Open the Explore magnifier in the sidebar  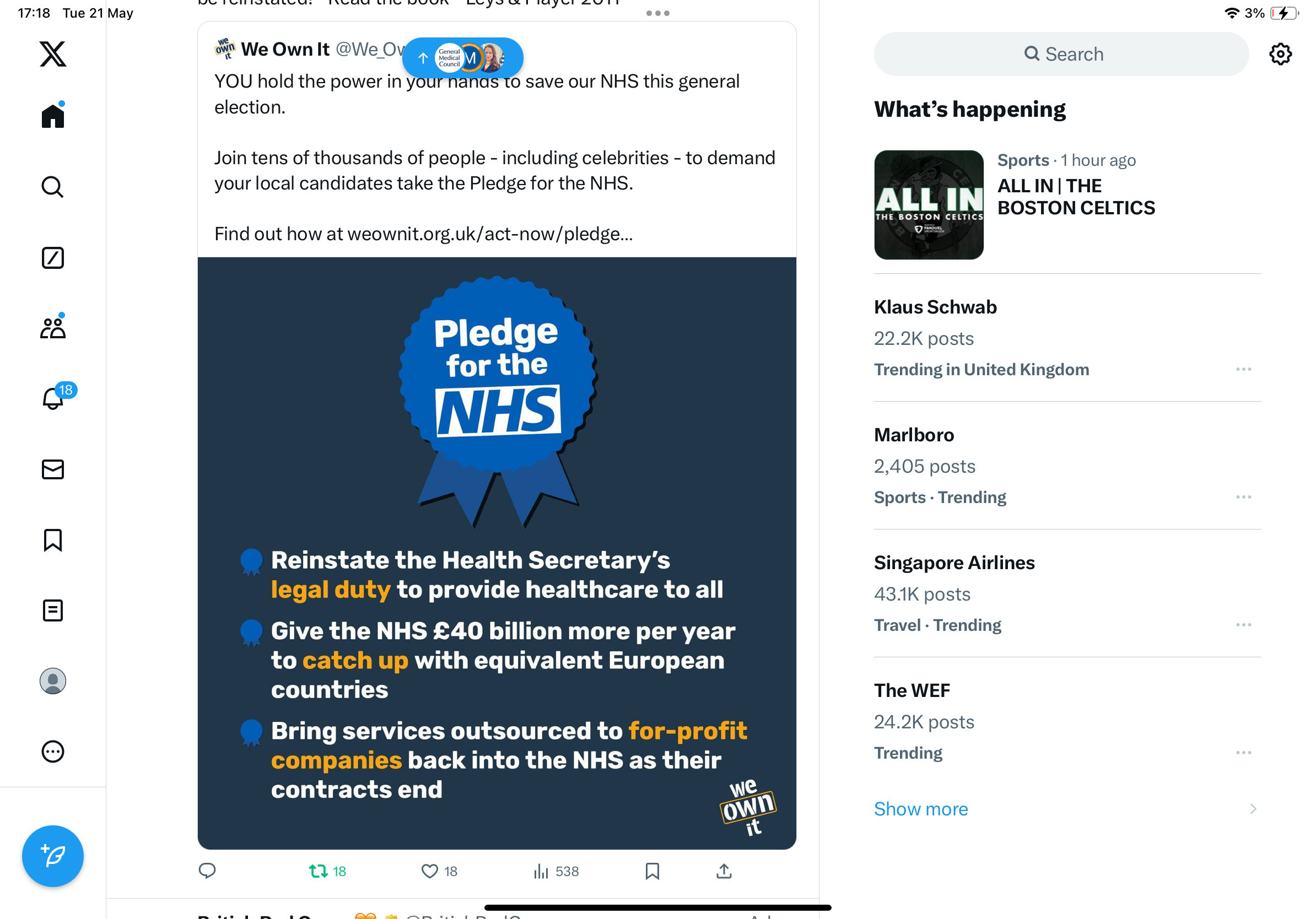click(x=53, y=187)
